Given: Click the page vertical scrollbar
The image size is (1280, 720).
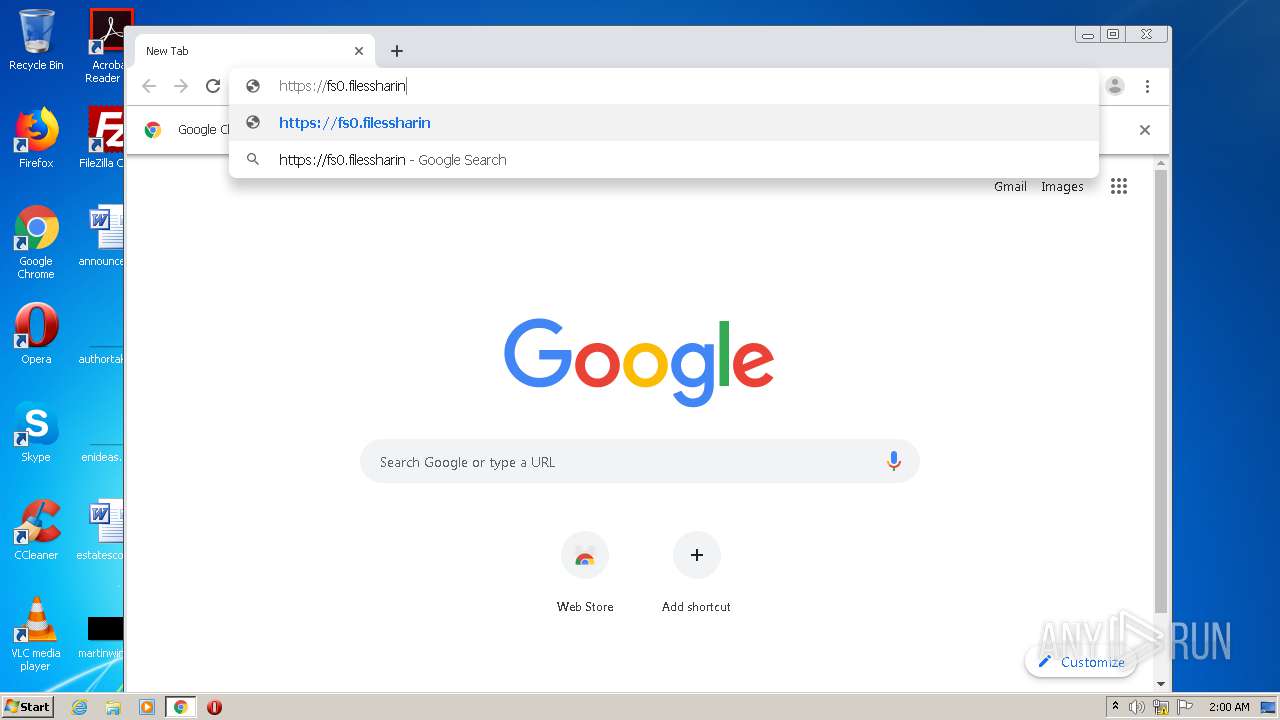Looking at the screenshot, I should (x=1161, y=391).
